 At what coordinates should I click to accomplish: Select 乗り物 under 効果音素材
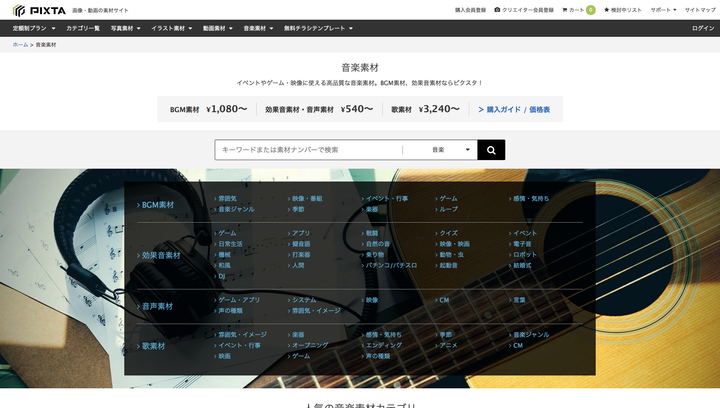[x=372, y=255]
